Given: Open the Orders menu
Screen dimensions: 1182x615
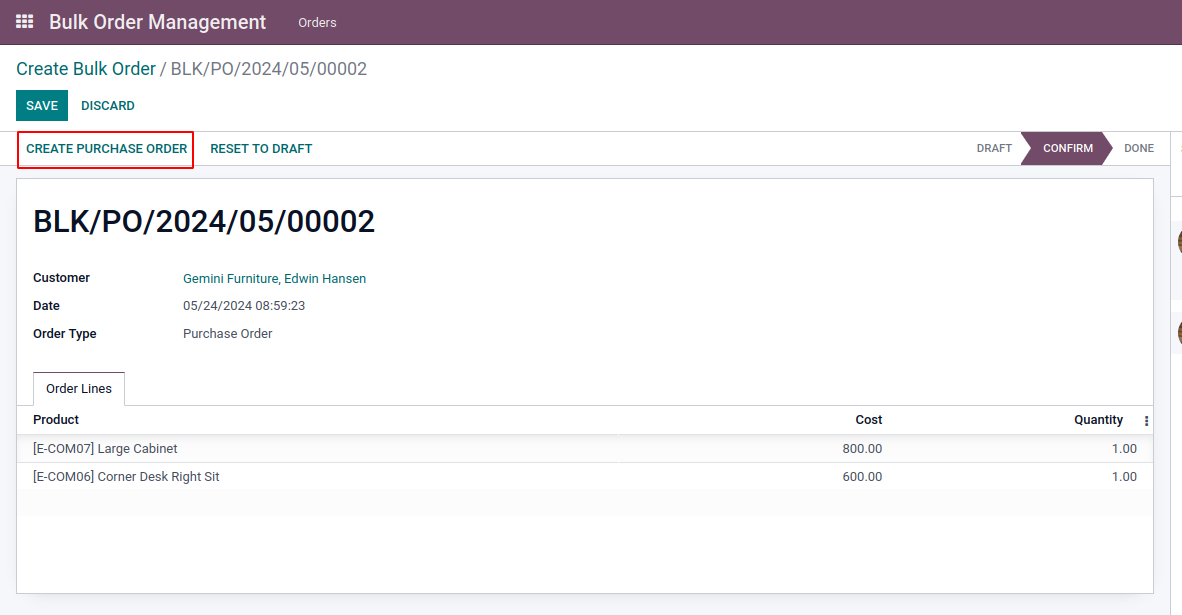Looking at the screenshot, I should pos(317,23).
